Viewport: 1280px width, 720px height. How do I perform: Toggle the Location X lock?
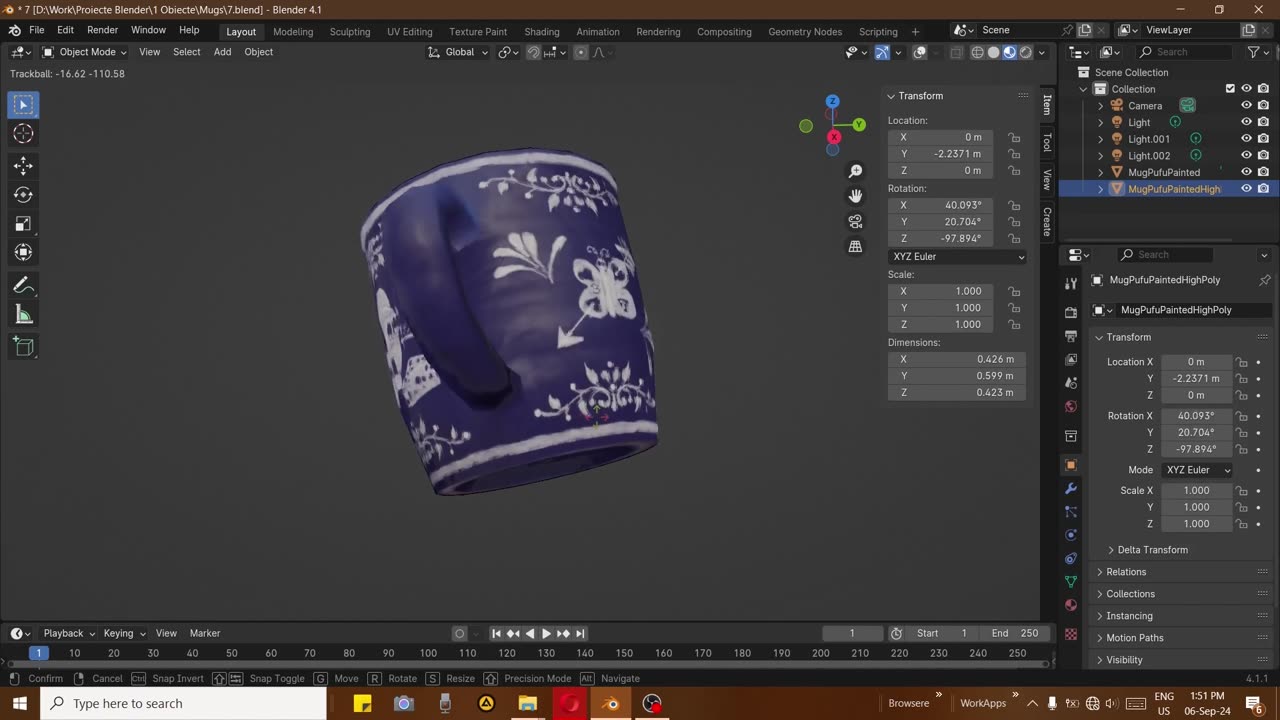tap(1014, 137)
